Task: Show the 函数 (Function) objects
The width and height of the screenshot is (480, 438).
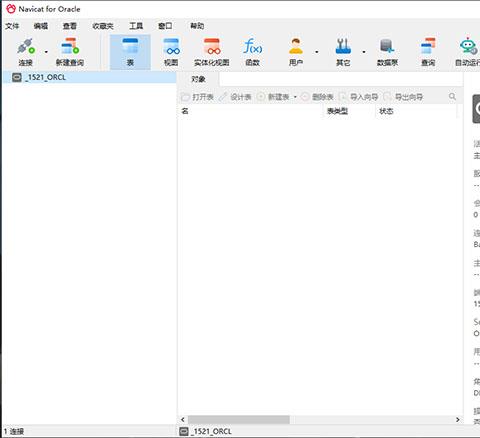Action: (252, 52)
